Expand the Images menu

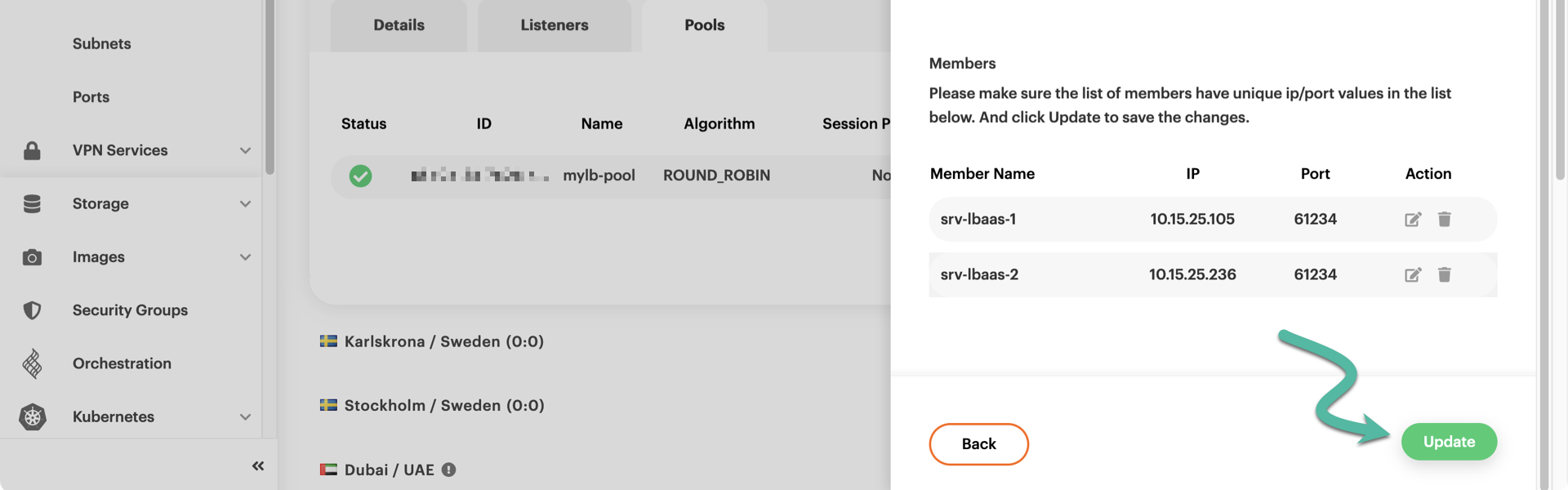click(245, 257)
